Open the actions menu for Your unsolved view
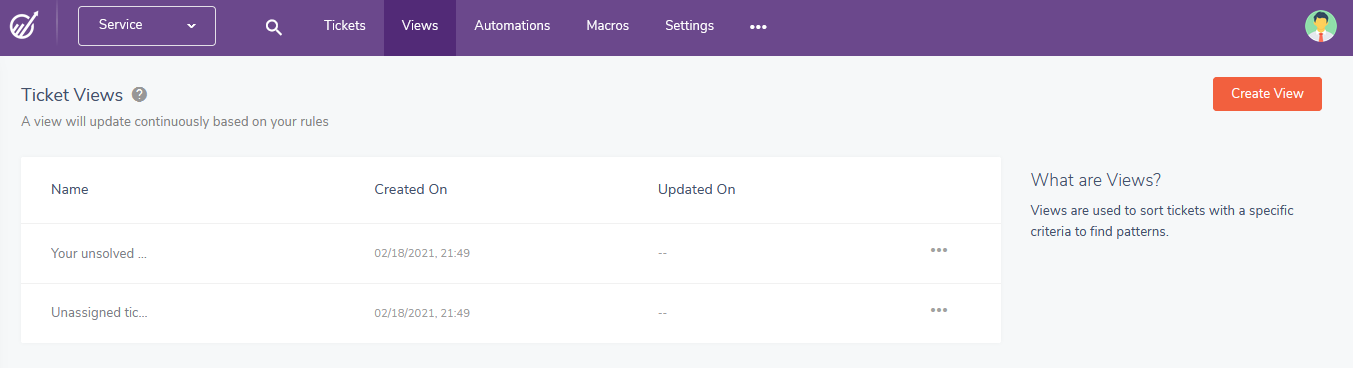 [939, 250]
